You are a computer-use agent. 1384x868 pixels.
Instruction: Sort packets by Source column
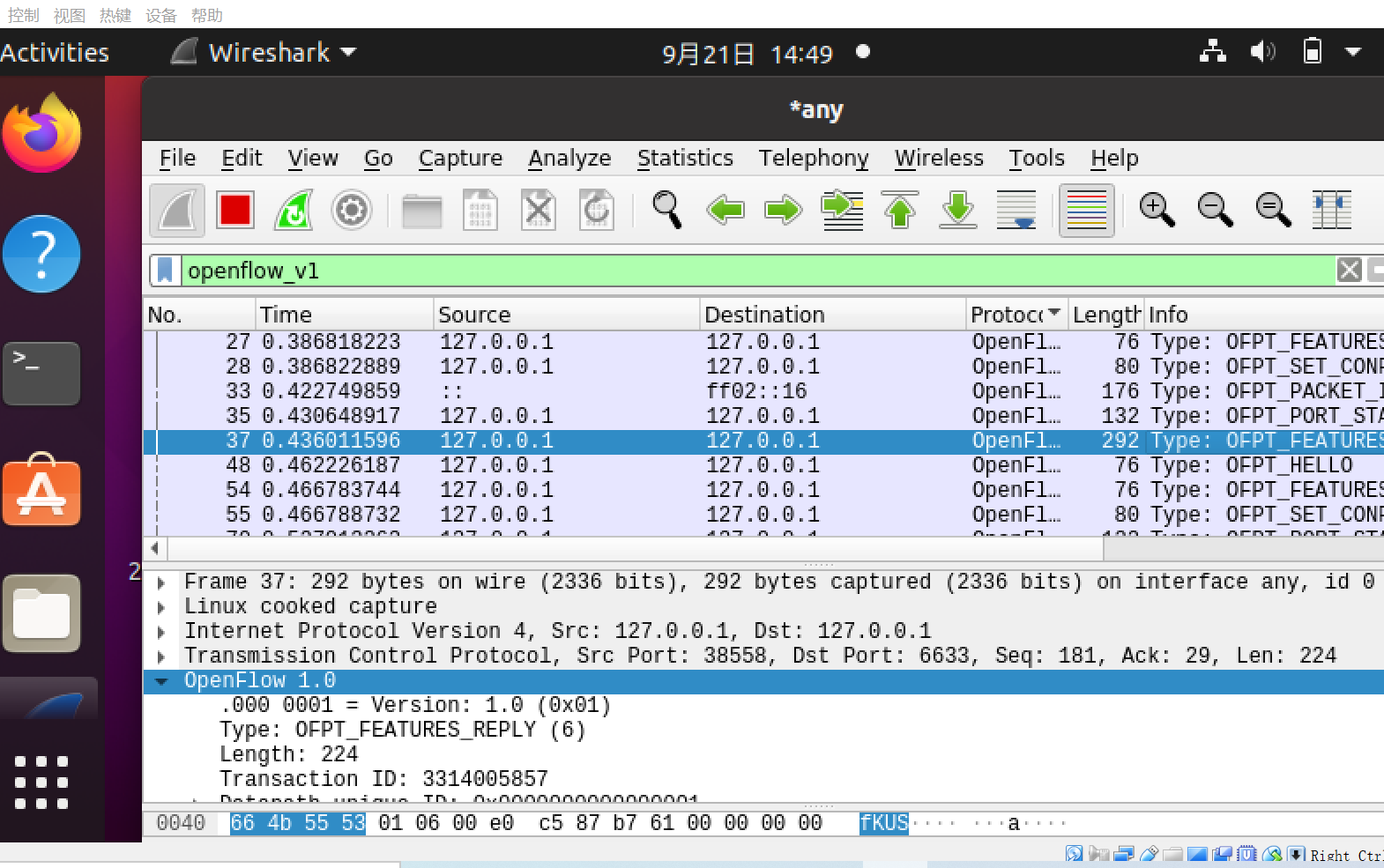(x=567, y=315)
